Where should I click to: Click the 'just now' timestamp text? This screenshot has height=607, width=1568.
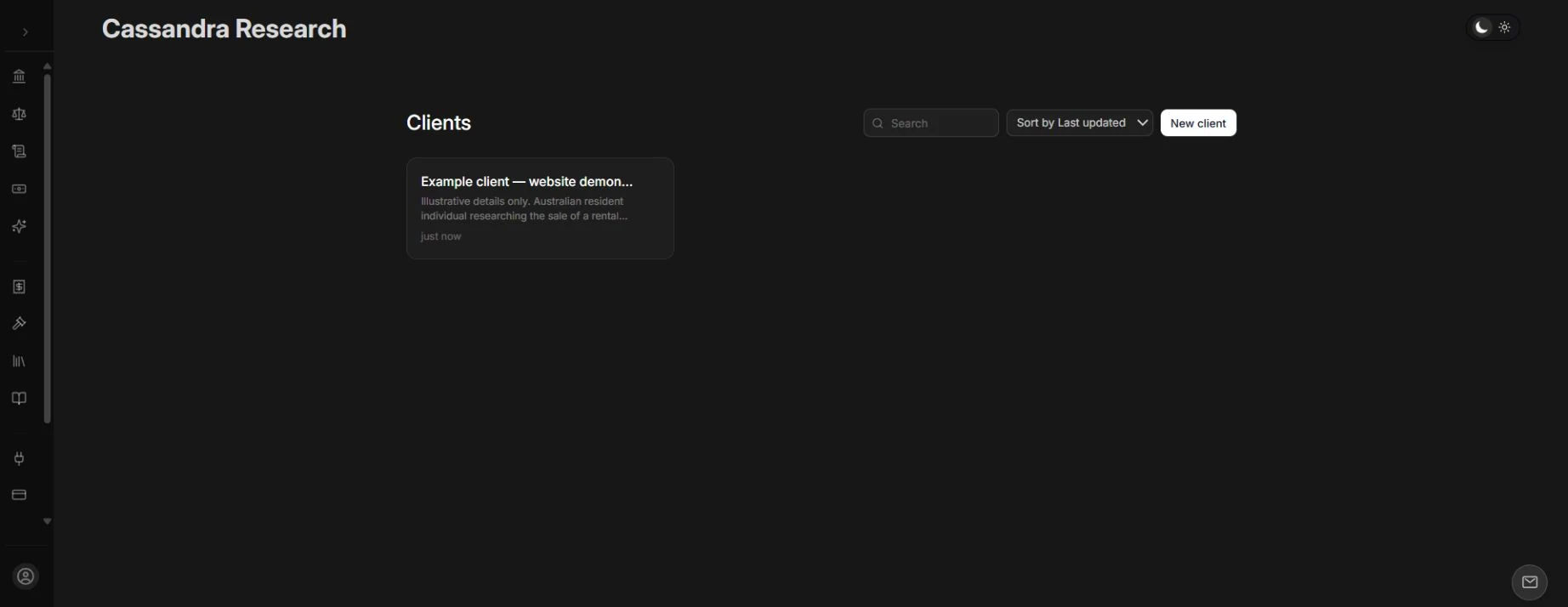click(x=440, y=236)
